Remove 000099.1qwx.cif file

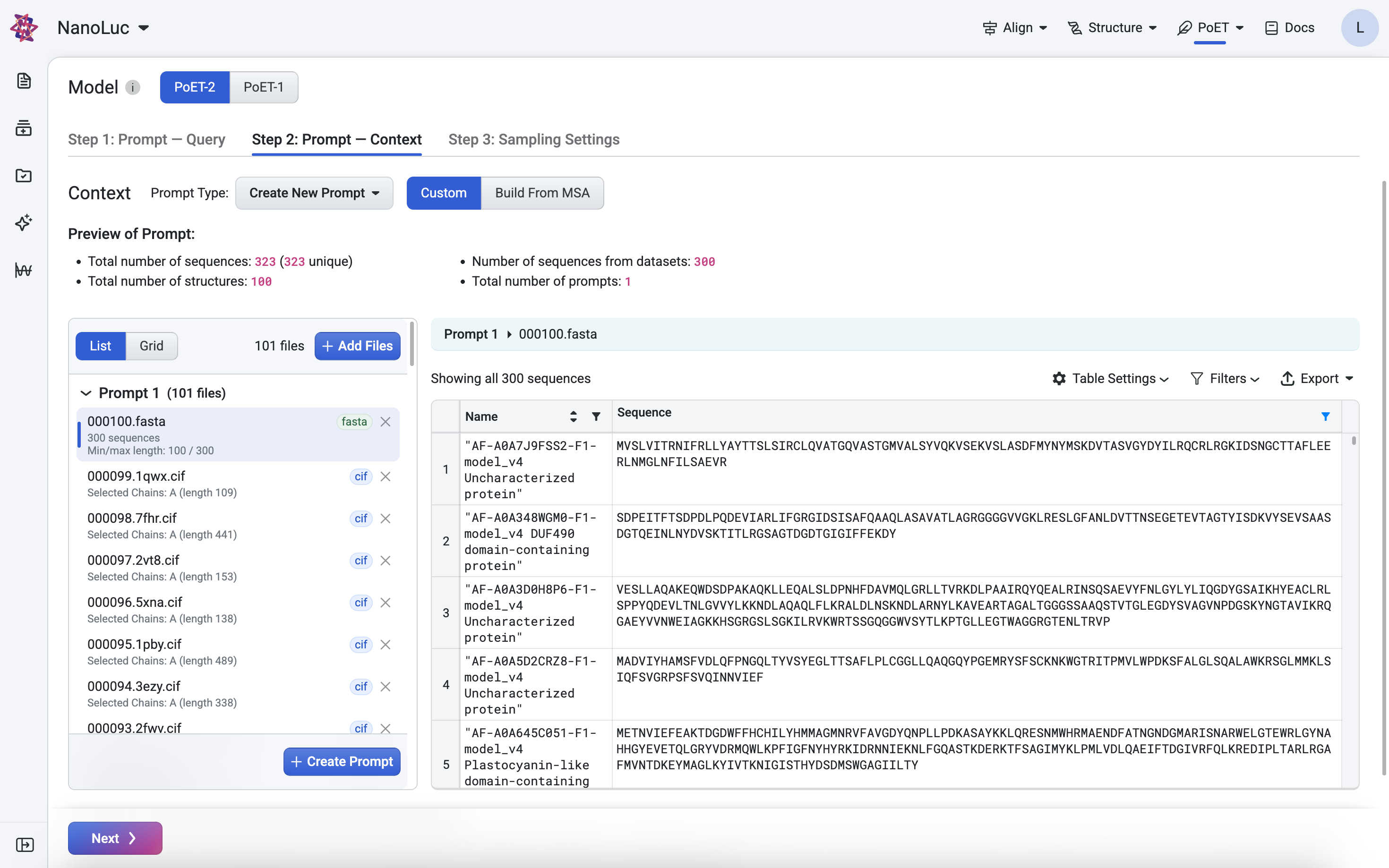(x=386, y=477)
